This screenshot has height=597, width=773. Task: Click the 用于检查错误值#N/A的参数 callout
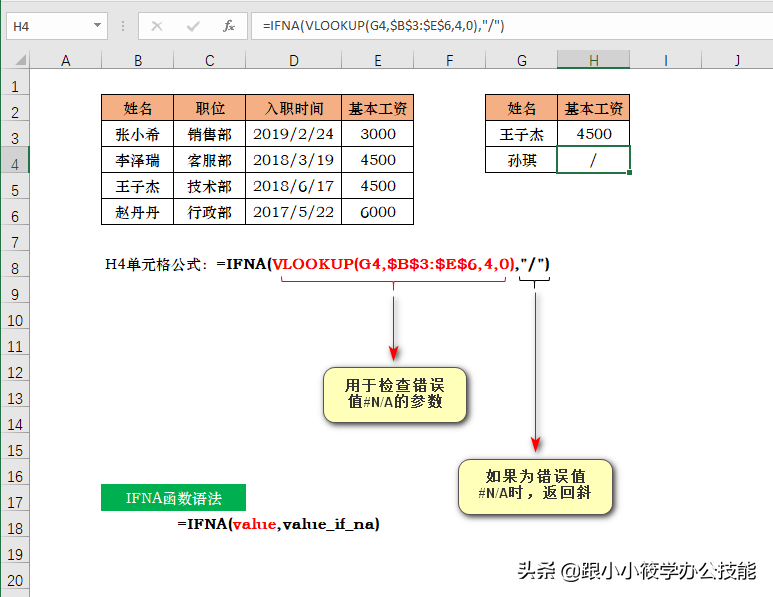click(395, 394)
